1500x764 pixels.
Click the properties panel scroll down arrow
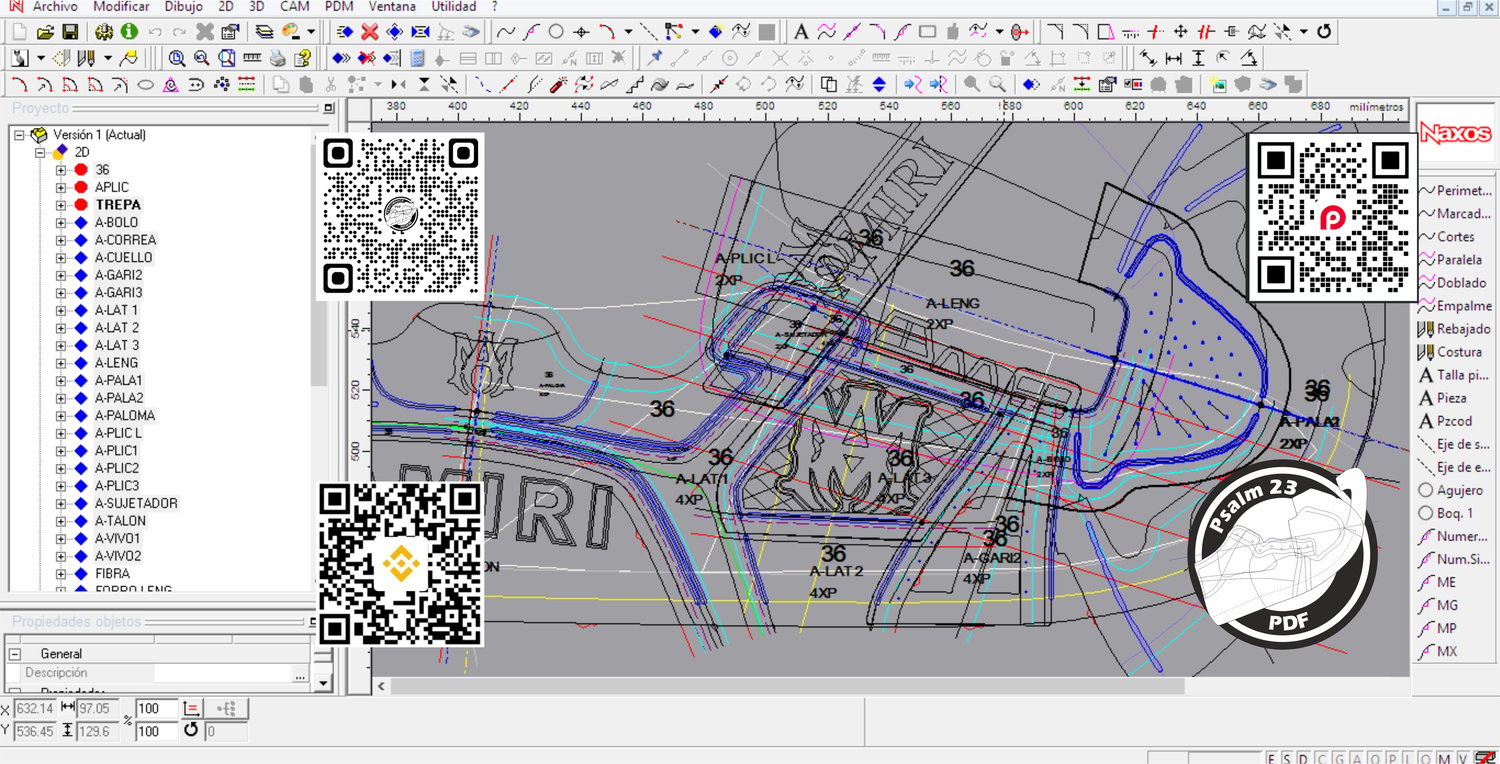coord(322,684)
